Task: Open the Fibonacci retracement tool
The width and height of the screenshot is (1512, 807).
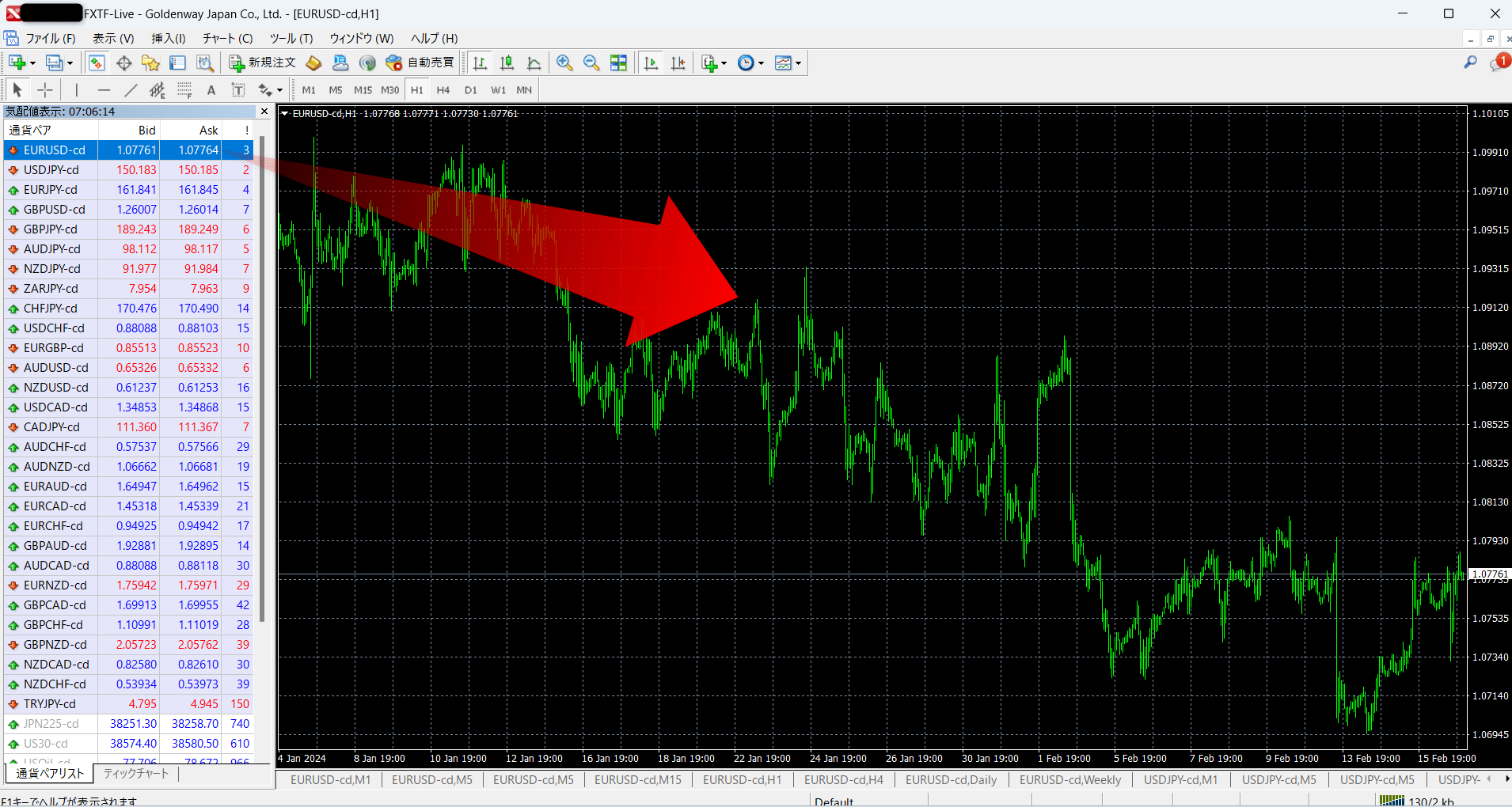Action: [x=184, y=89]
